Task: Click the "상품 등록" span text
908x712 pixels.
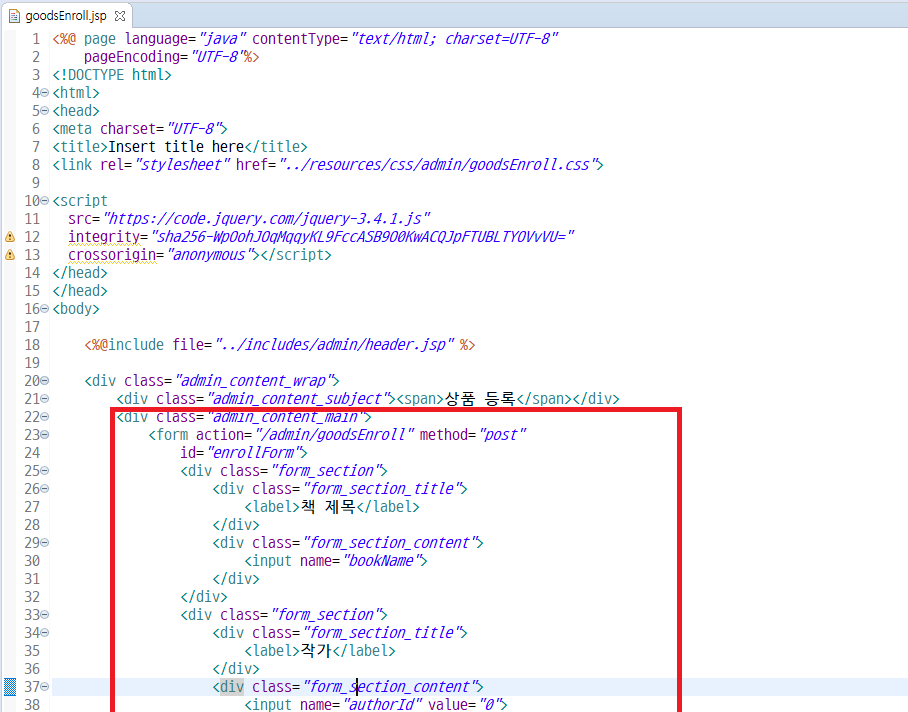Action: tap(480, 399)
